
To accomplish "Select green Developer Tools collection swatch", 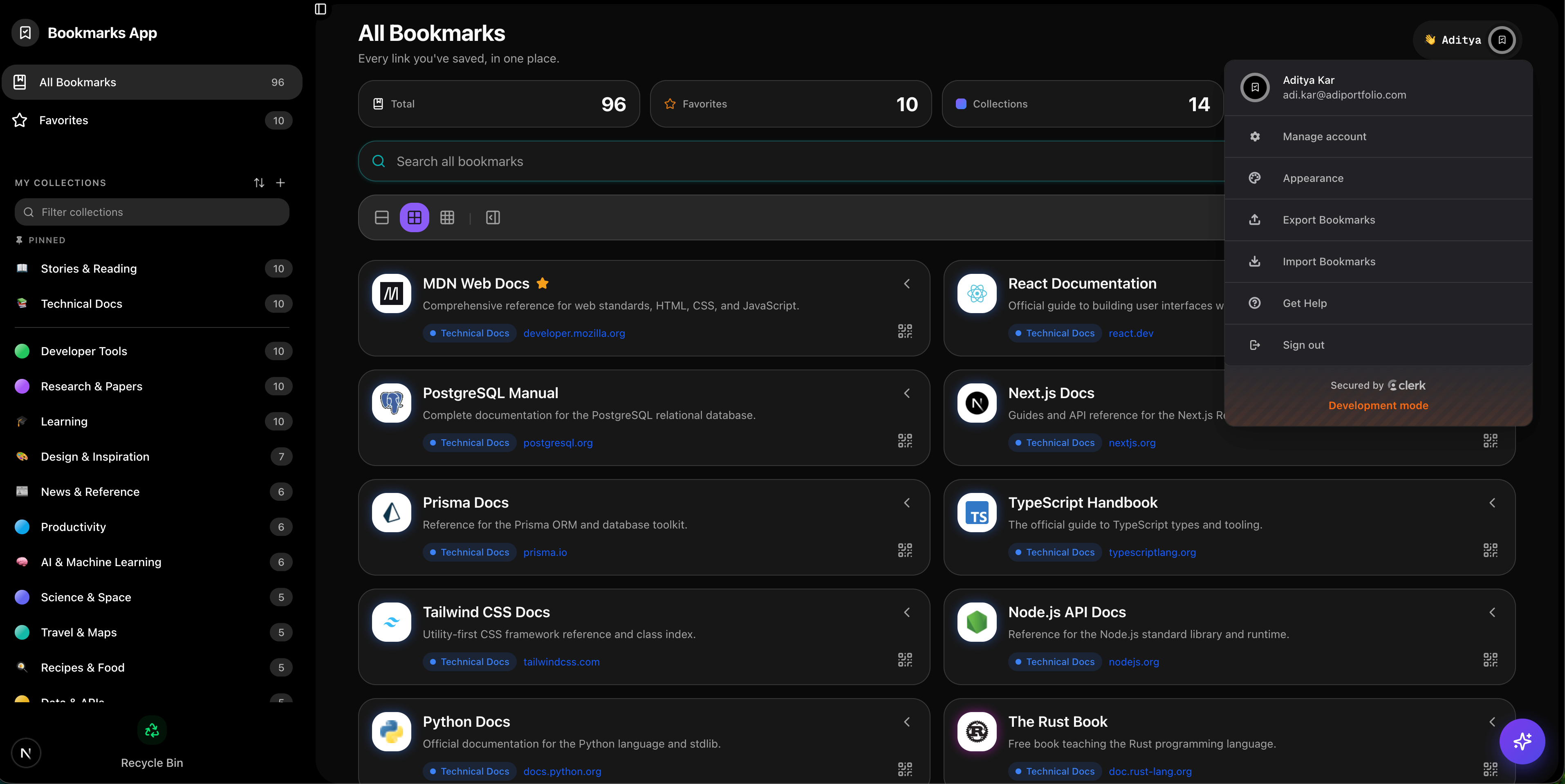I will coord(22,351).
